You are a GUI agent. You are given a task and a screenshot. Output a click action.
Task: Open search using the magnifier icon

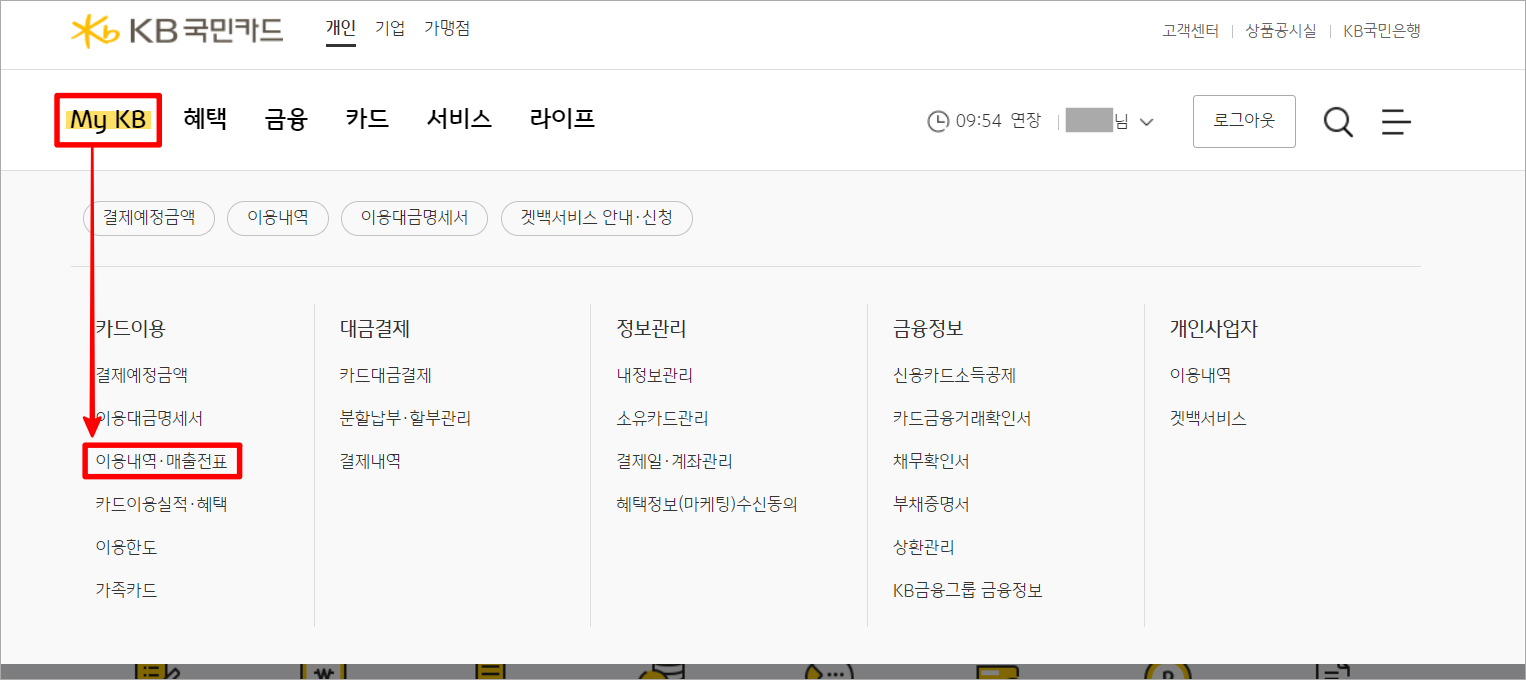pos(1337,120)
